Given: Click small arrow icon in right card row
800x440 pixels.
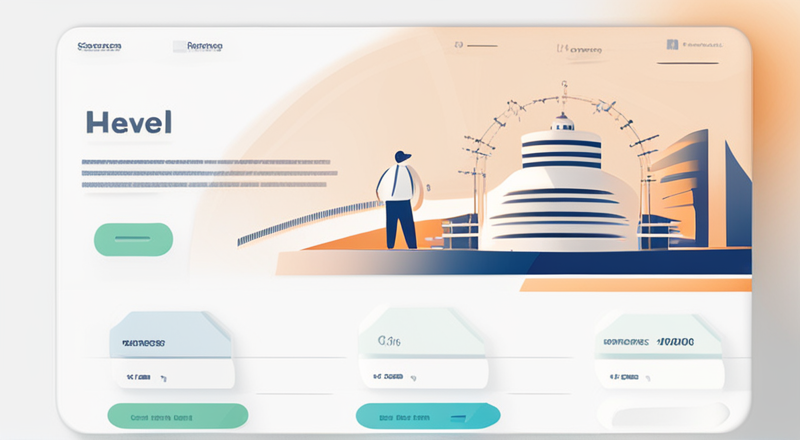Looking at the screenshot, I should 647,378.
